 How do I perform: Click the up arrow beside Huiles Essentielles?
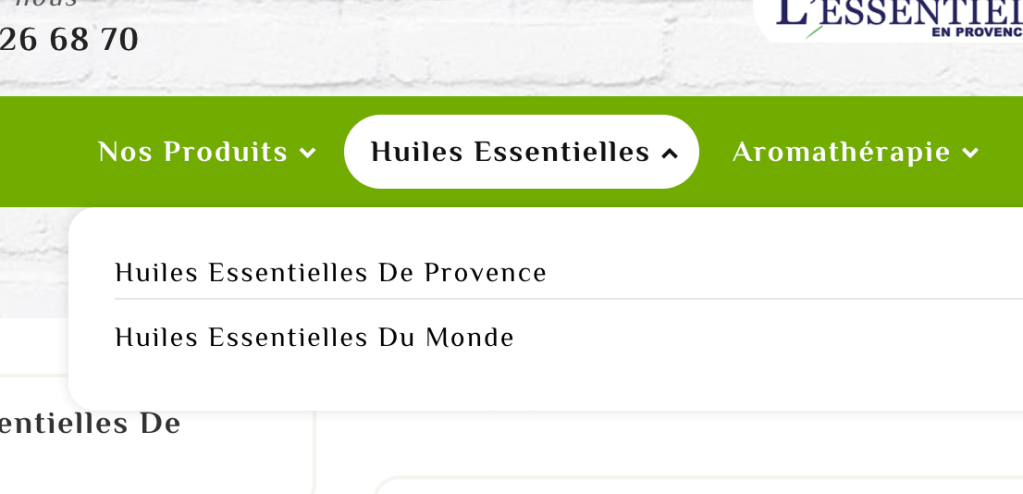(670, 153)
